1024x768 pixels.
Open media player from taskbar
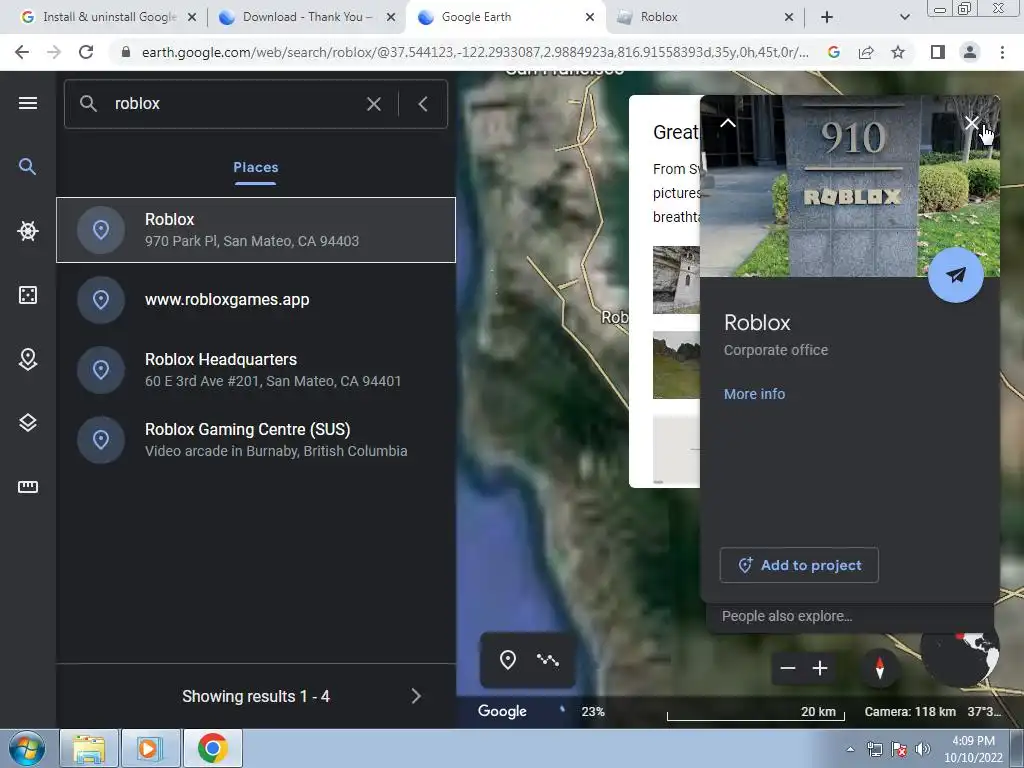[150, 748]
